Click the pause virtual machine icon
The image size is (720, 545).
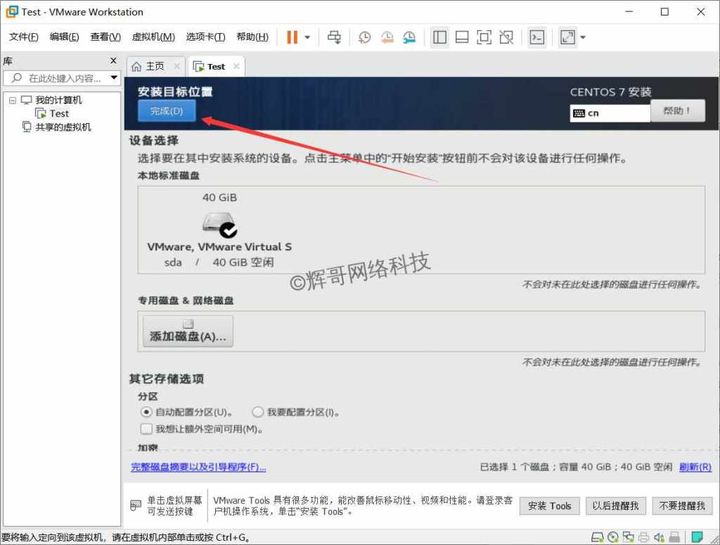pyautogui.click(x=292, y=37)
